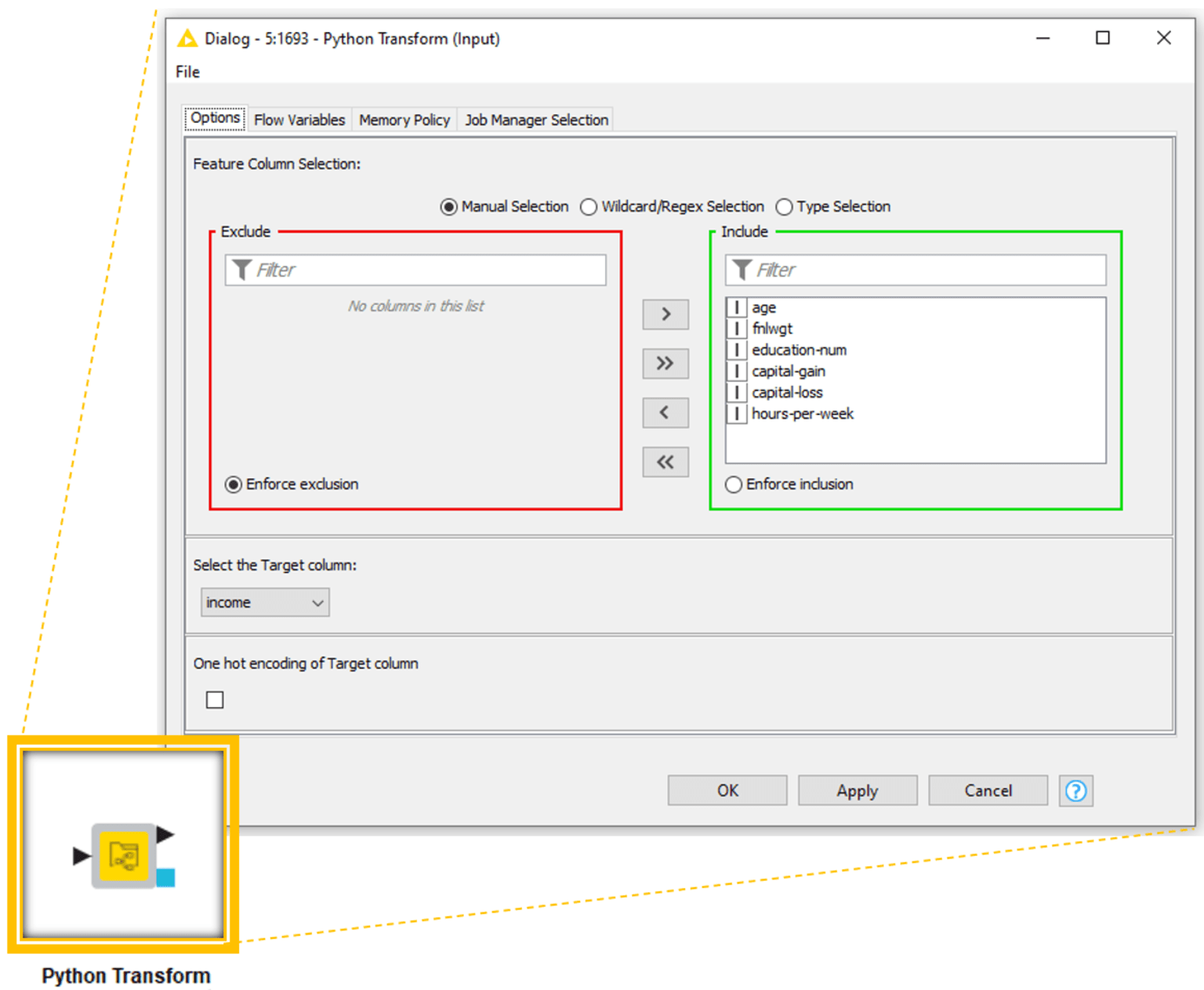Image resolution: width=1204 pixels, height=990 pixels.
Task: Click the Exclude filter input field
Action: pyautogui.click(x=415, y=270)
